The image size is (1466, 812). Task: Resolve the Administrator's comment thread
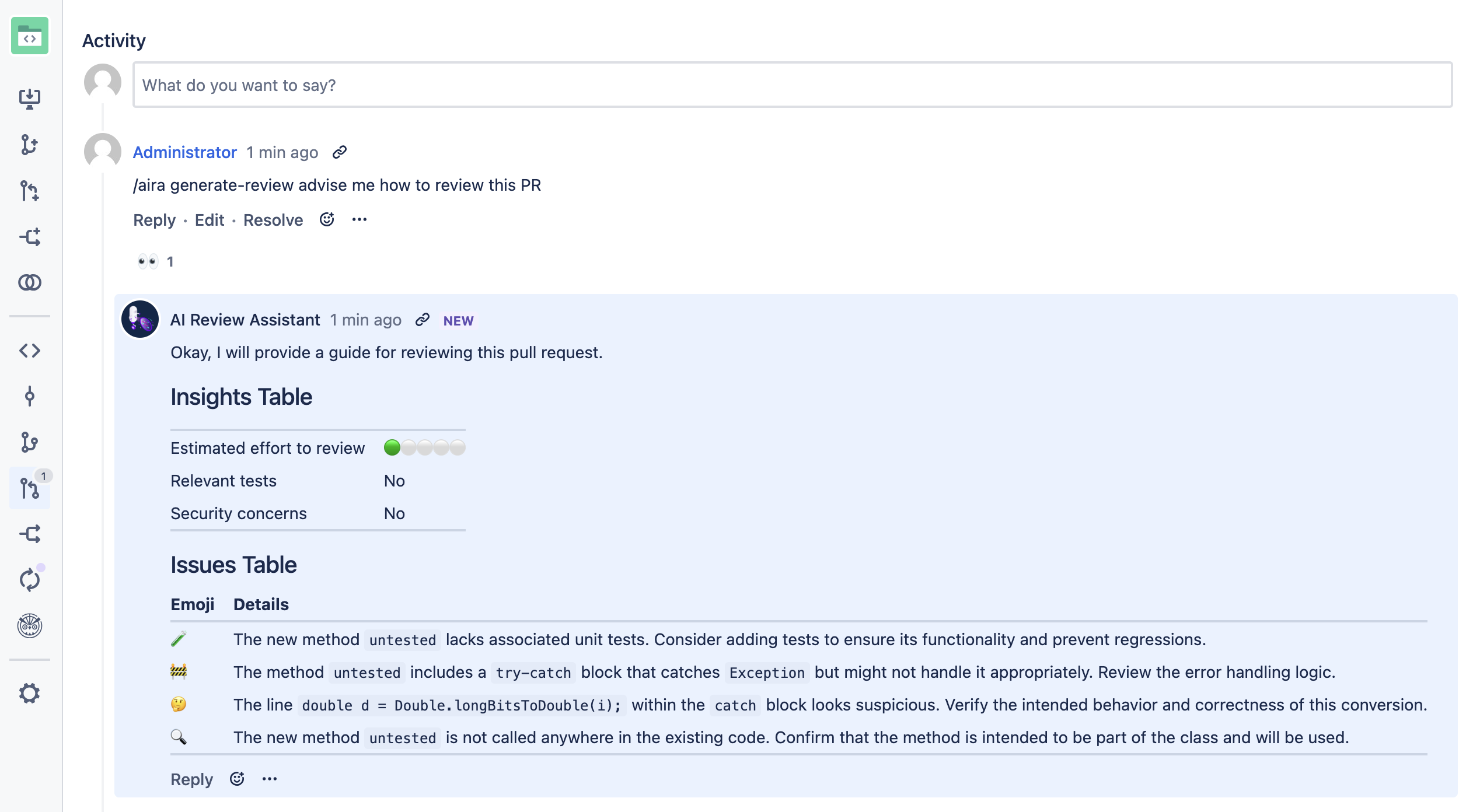coord(272,220)
